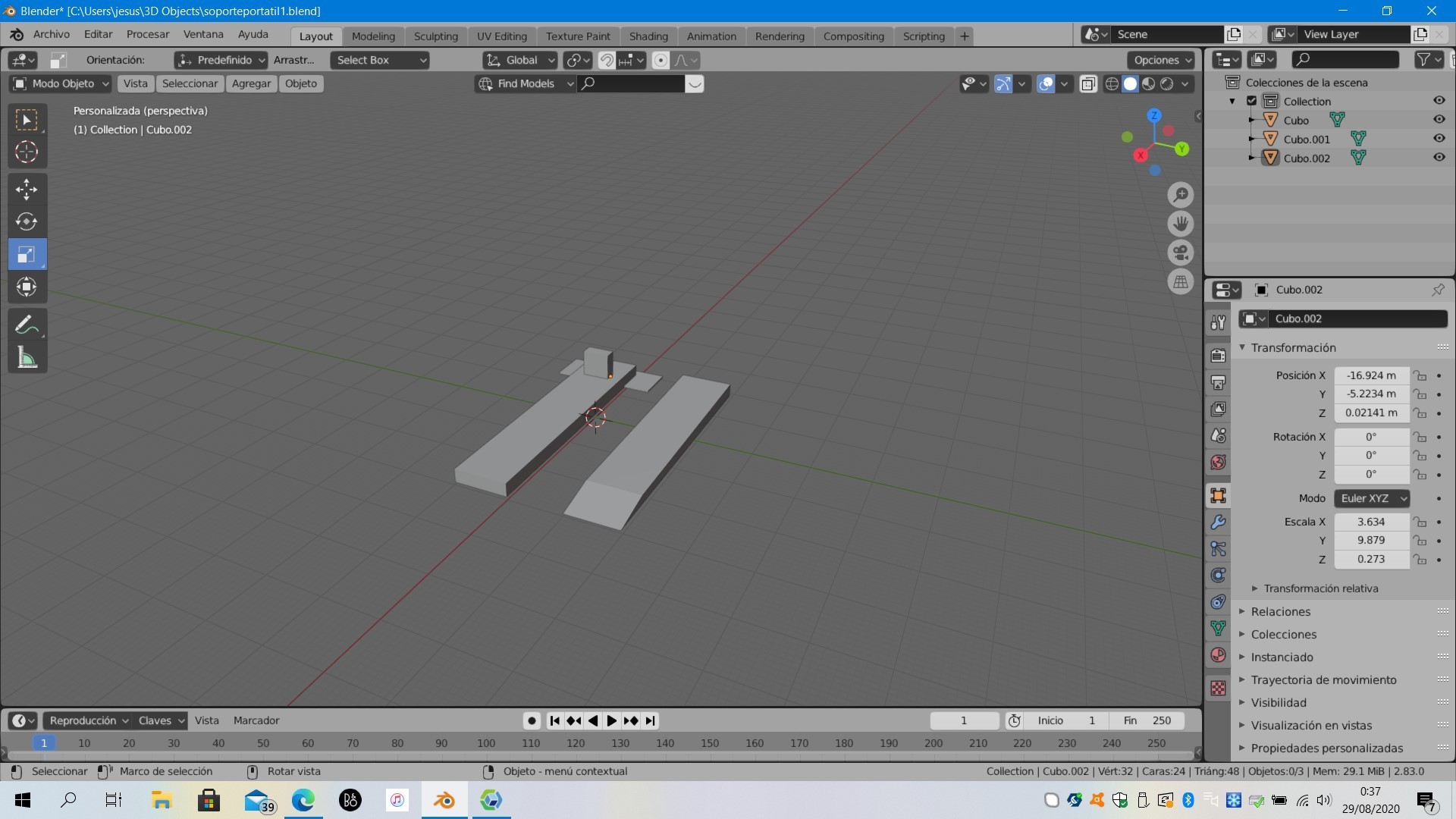Hide Cubo.001 in the viewport
This screenshot has height=819, width=1456.
[x=1439, y=139]
